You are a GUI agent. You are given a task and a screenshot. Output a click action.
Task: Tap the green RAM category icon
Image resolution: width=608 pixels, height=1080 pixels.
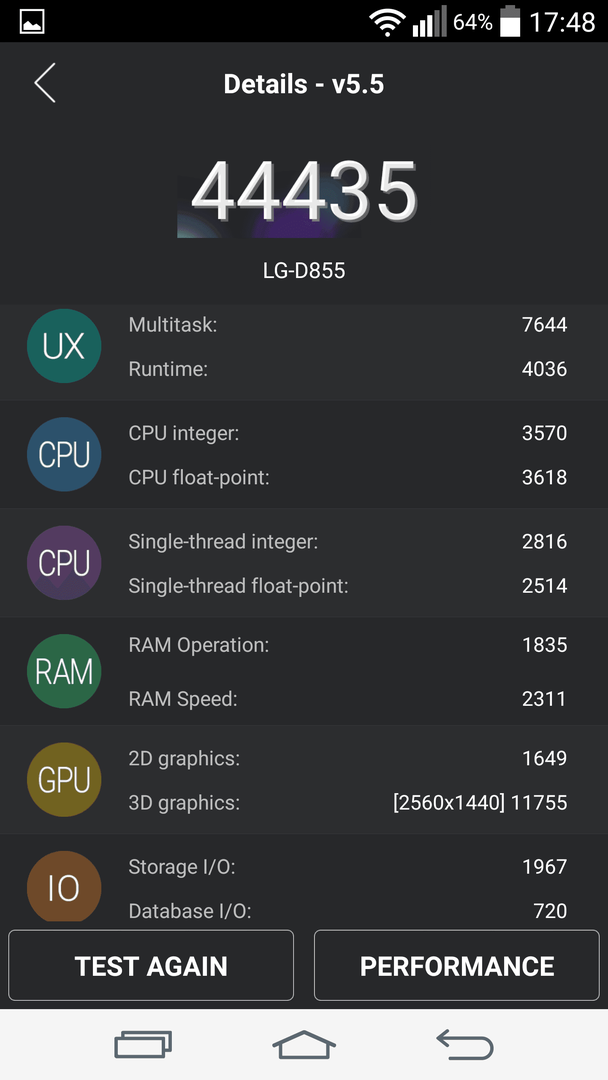[64, 672]
